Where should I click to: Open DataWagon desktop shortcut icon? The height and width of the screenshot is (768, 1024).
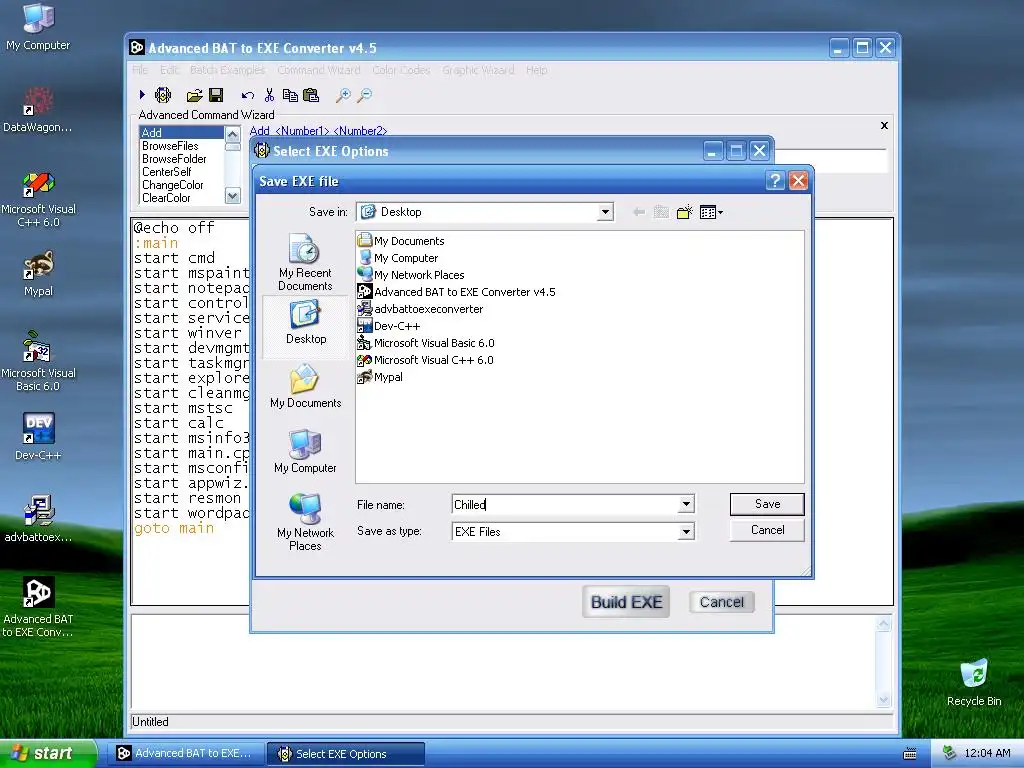(38, 110)
